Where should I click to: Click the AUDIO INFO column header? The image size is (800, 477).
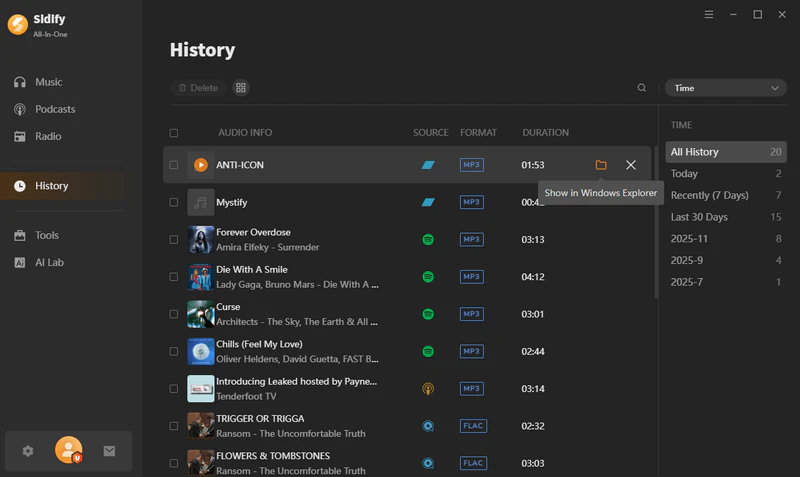point(245,133)
